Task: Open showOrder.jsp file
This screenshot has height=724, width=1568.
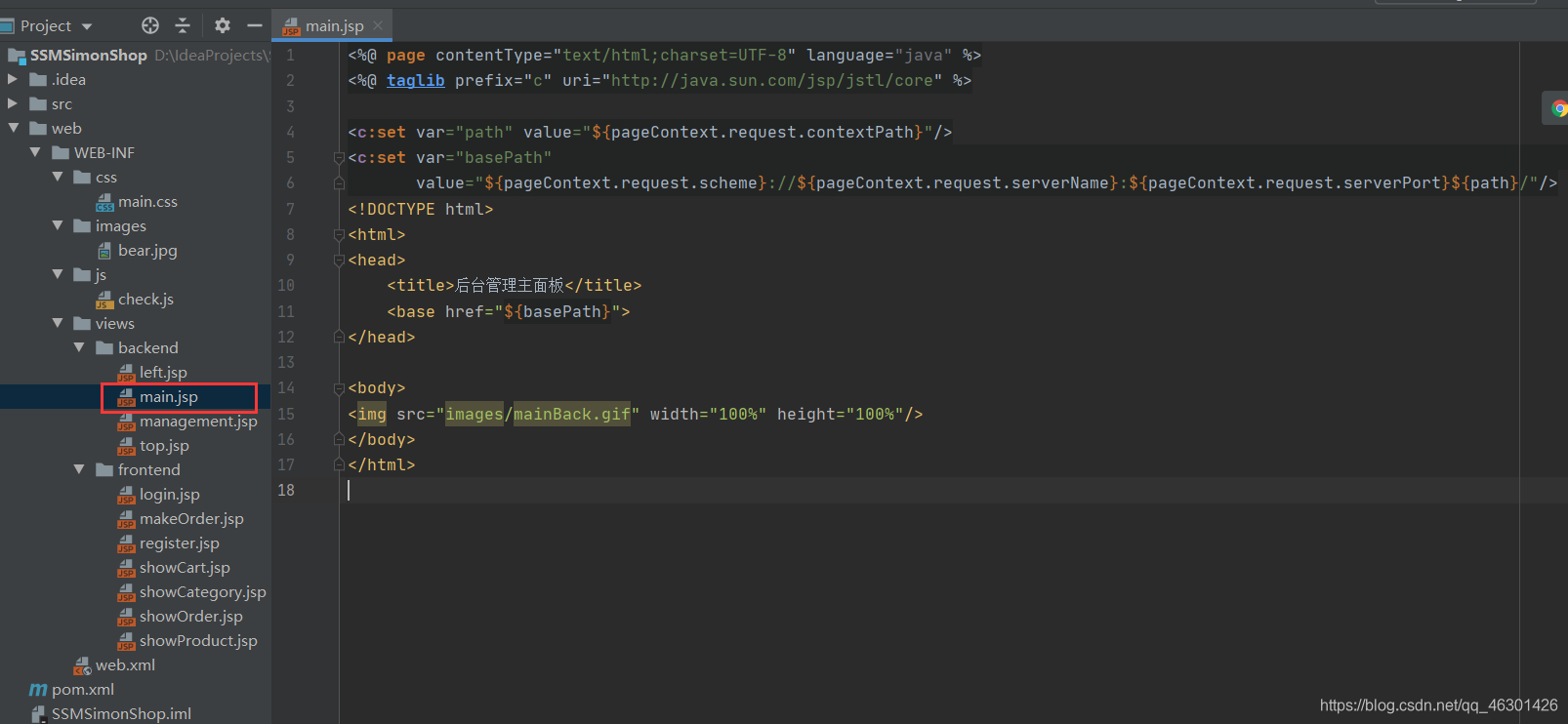Action: click(x=190, y=616)
